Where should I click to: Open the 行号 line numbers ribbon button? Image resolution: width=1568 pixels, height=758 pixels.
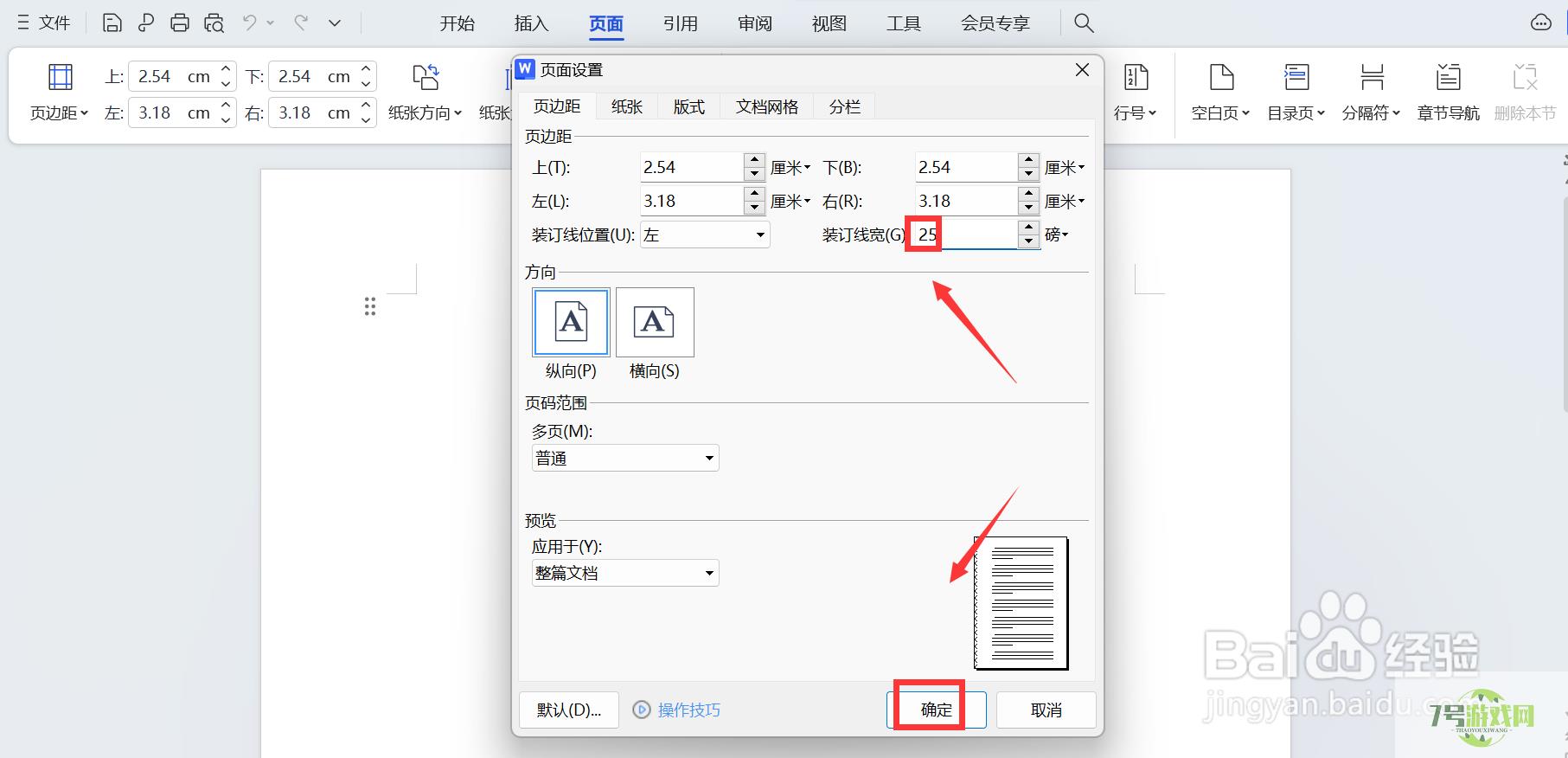(1135, 93)
